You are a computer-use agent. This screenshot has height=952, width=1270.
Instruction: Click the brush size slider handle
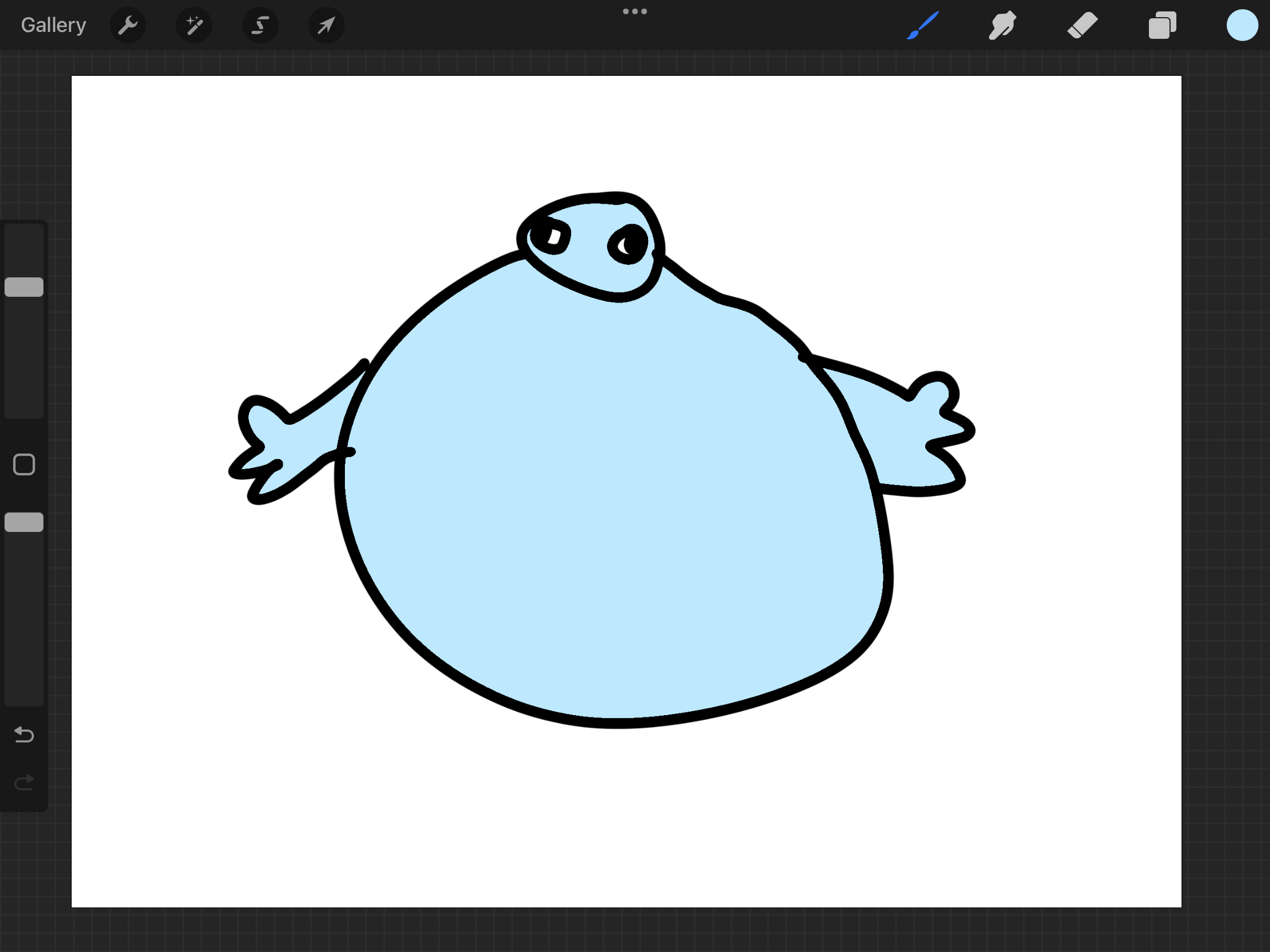click(24, 287)
